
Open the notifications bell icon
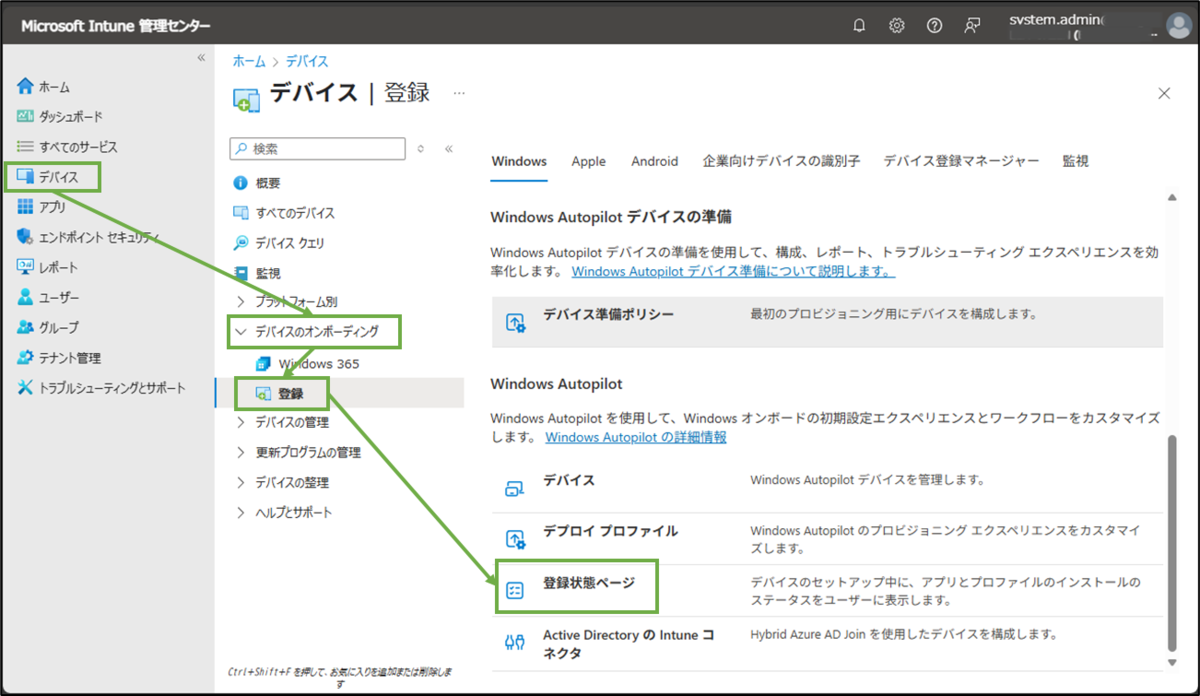tap(859, 26)
